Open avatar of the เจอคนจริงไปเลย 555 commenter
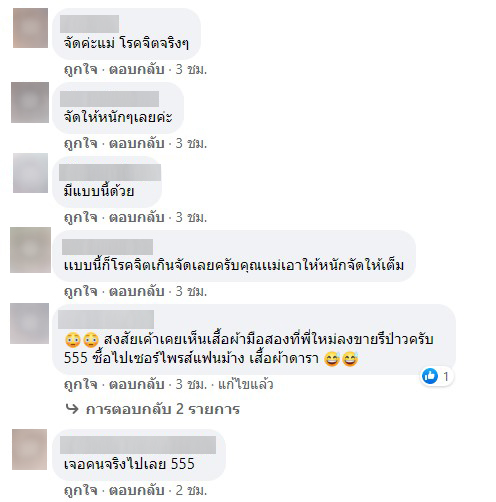Viewport: 496px width, 502px height. coord(30,449)
